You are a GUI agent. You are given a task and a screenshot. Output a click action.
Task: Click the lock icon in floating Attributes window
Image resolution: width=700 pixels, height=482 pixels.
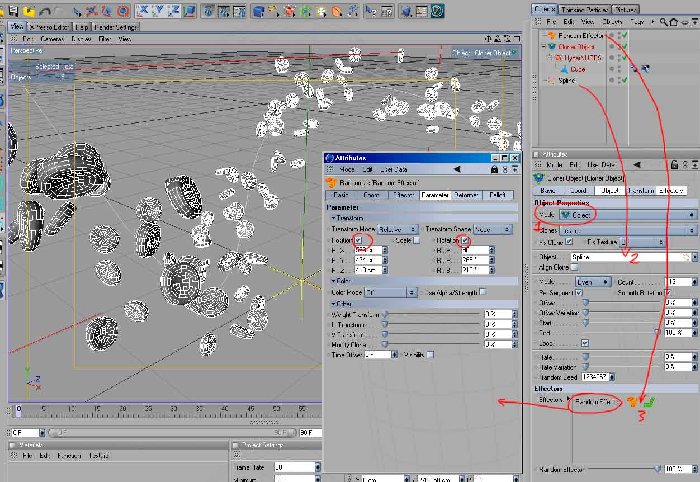494,170
